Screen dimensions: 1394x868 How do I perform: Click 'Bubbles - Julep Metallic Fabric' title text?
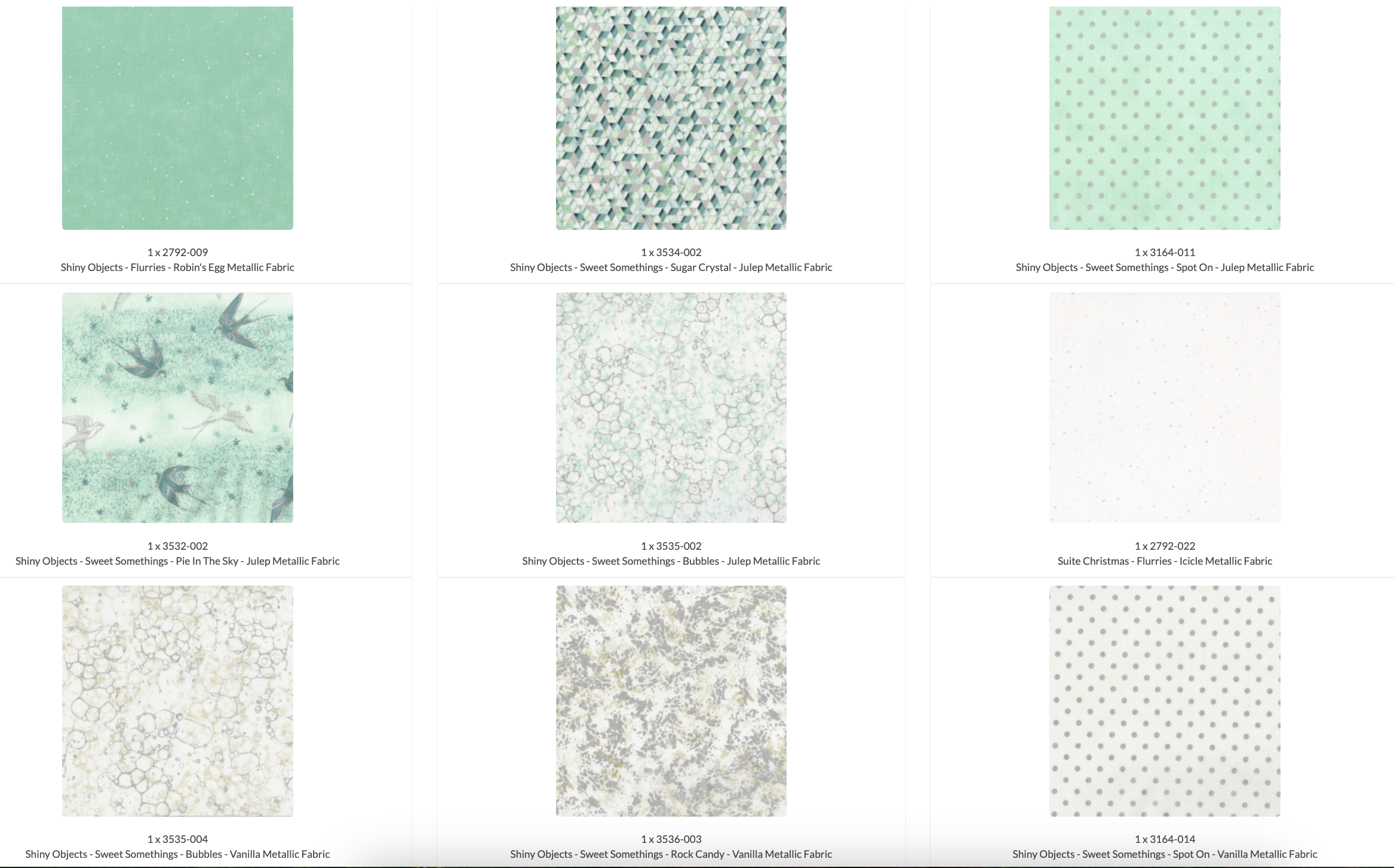671,561
